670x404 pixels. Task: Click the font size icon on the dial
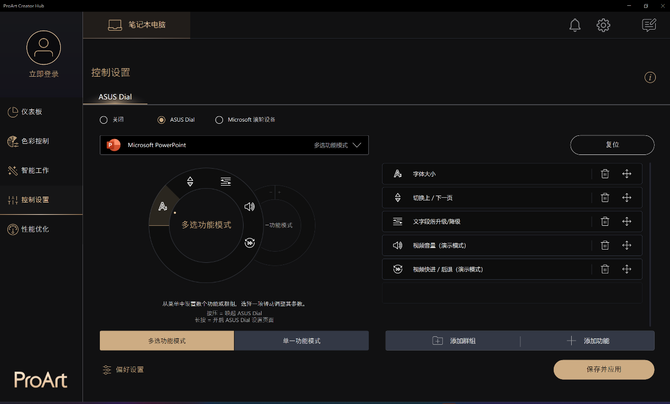coord(163,206)
